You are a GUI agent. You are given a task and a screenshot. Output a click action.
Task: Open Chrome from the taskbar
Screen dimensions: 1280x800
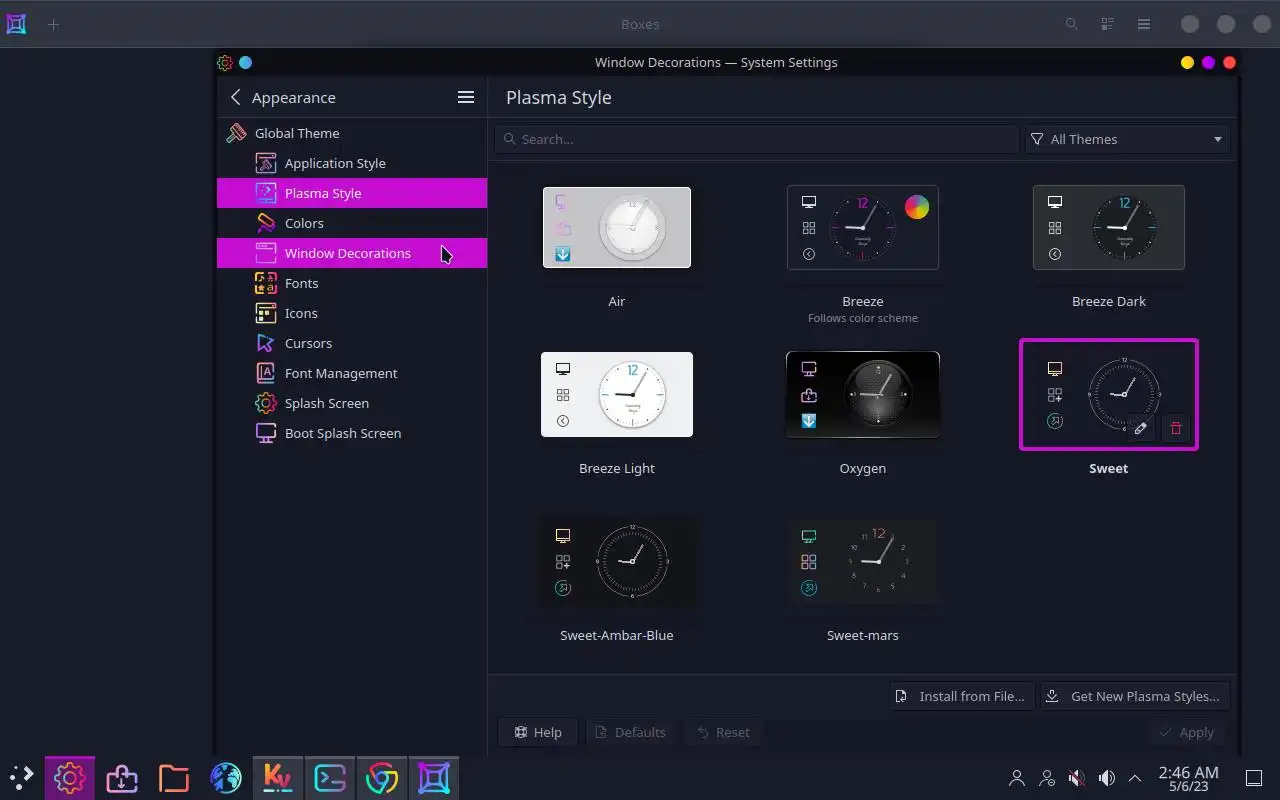click(382, 778)
